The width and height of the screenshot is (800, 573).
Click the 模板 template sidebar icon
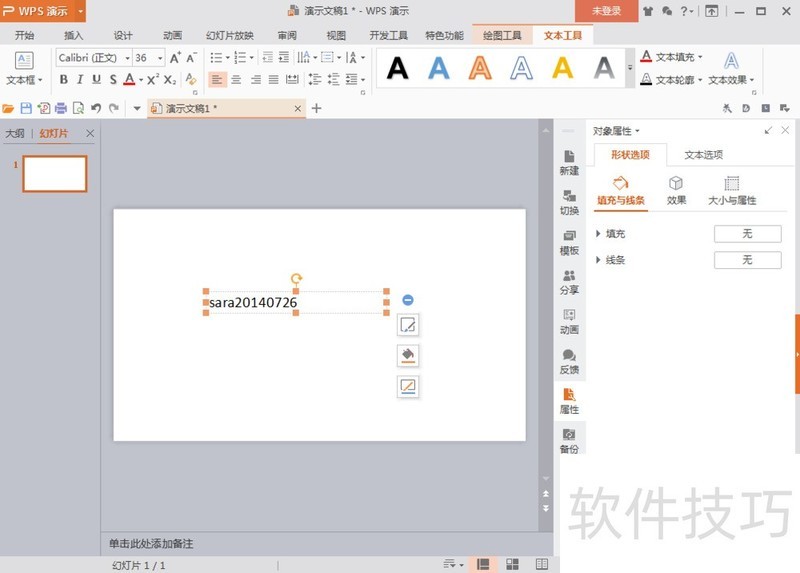click(569, 241)
